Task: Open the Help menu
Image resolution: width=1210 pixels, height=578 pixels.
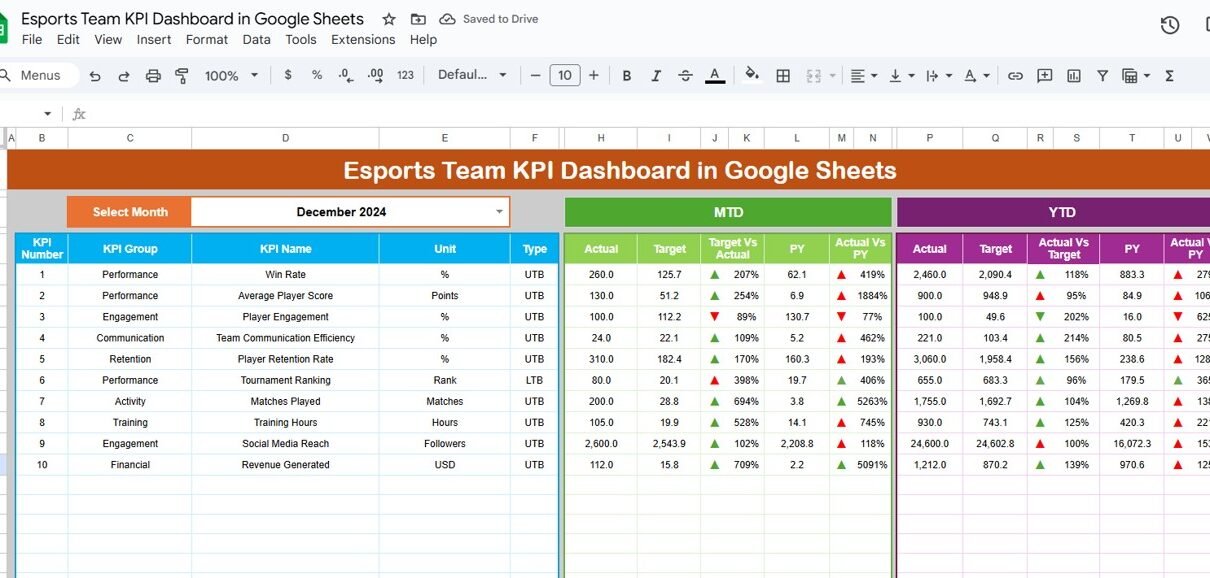Action: point(423,40)
